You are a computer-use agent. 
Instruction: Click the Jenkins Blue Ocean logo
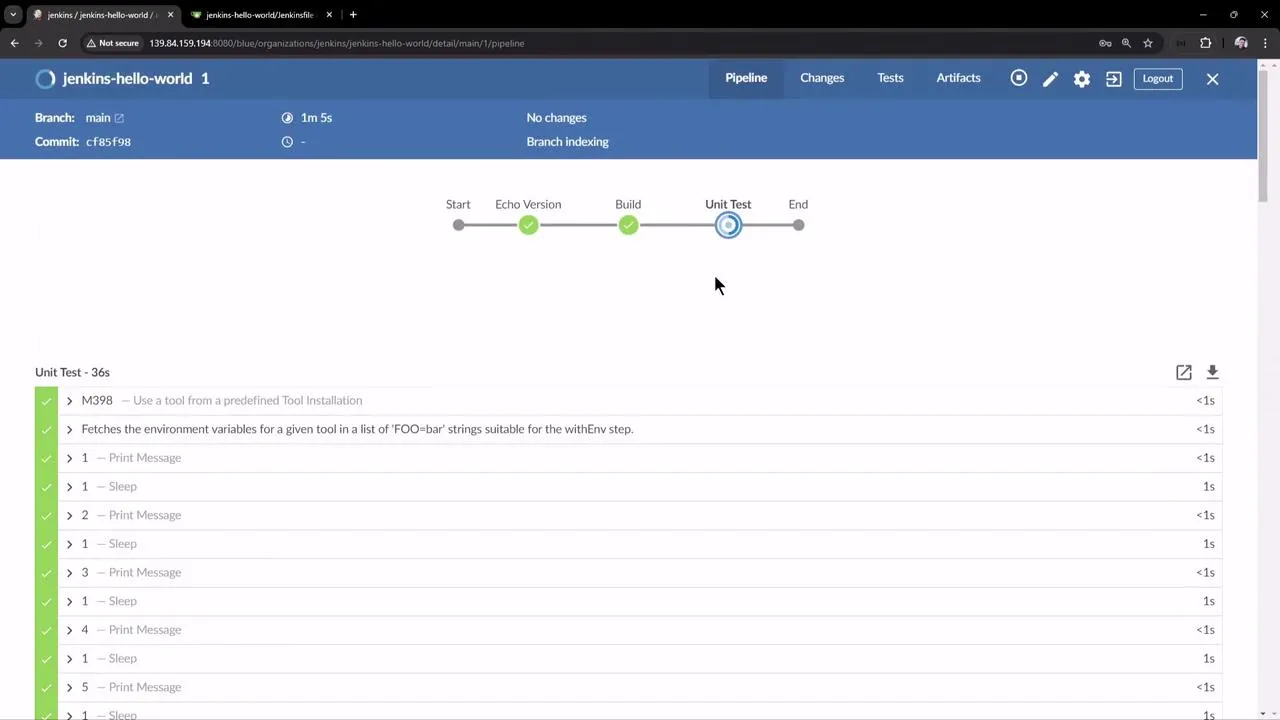tap(44, 78)
